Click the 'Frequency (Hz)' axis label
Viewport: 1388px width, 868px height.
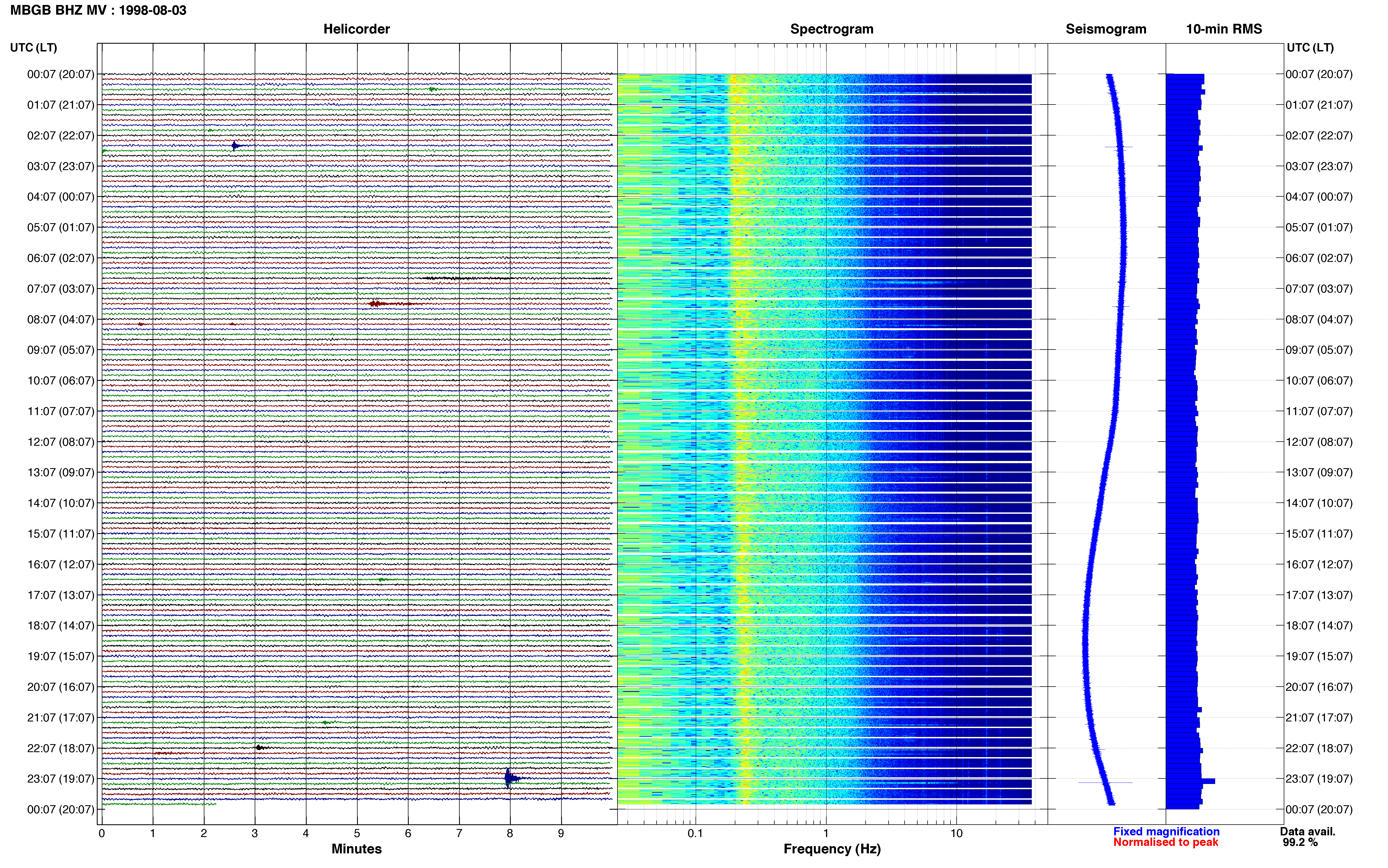832,849
